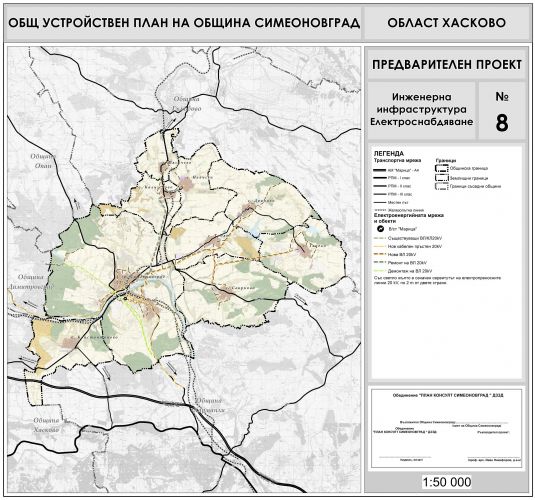Click the Землищни граници boundary symbol
535x500 pixels.
442,178
